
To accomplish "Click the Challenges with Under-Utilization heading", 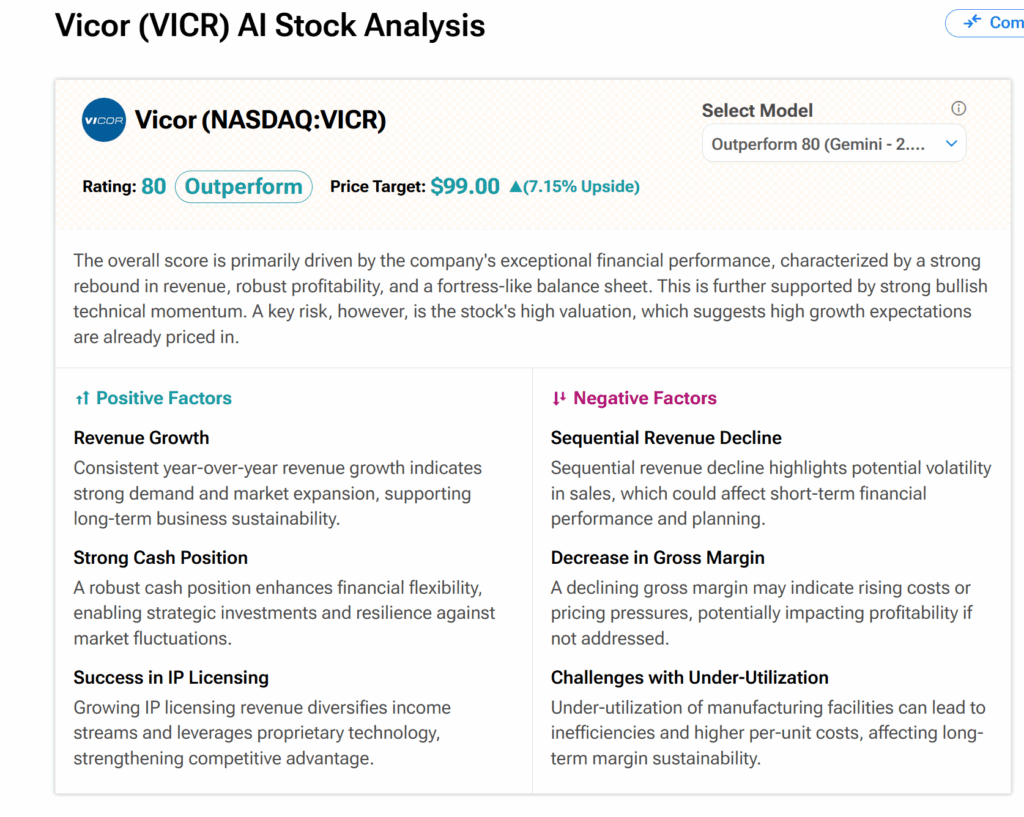I will coord(689,678).
